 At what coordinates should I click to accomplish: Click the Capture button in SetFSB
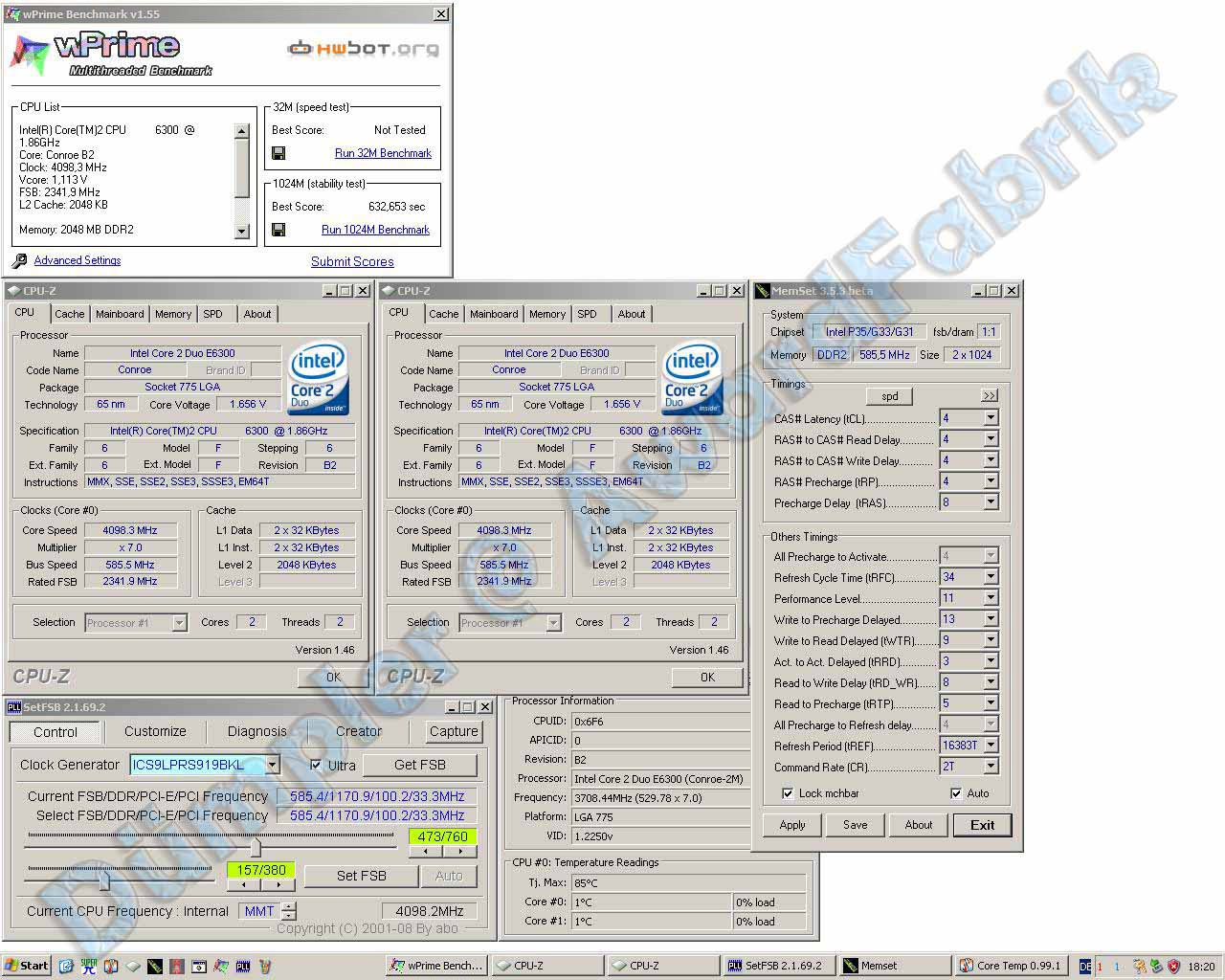coord(454,731)
